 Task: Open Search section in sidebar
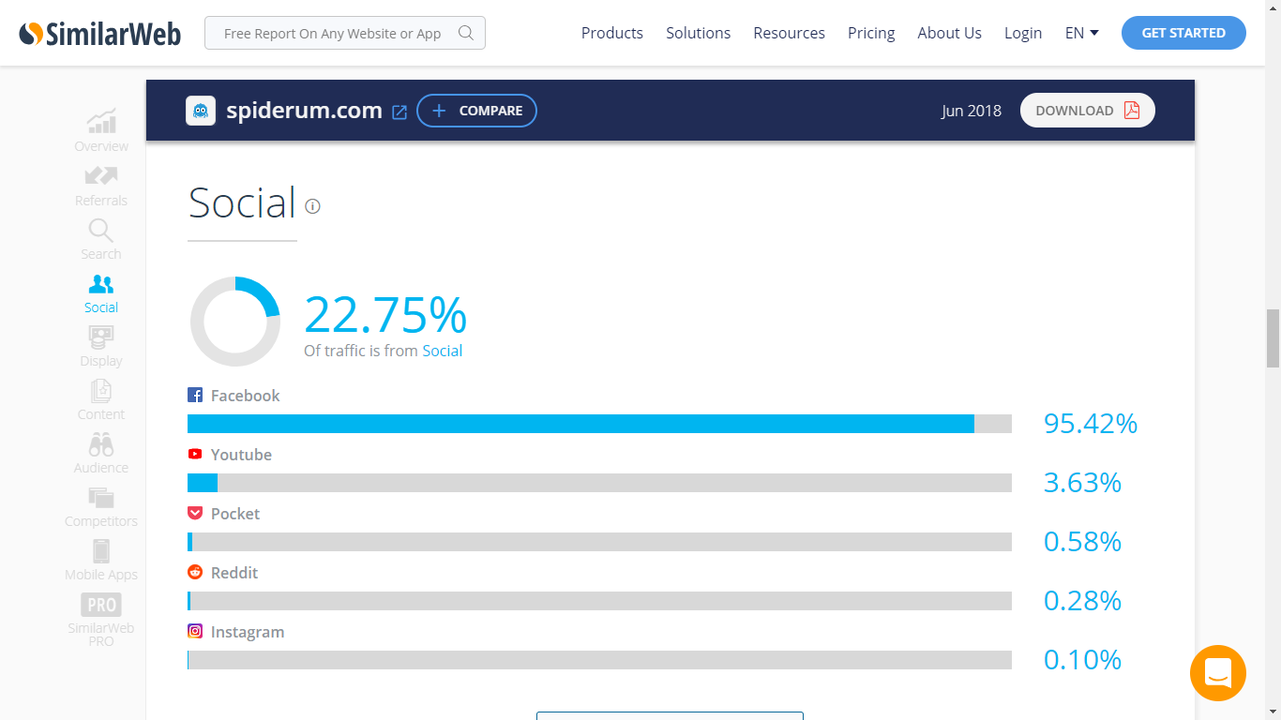pyautogui.click(x=101, y=239)
